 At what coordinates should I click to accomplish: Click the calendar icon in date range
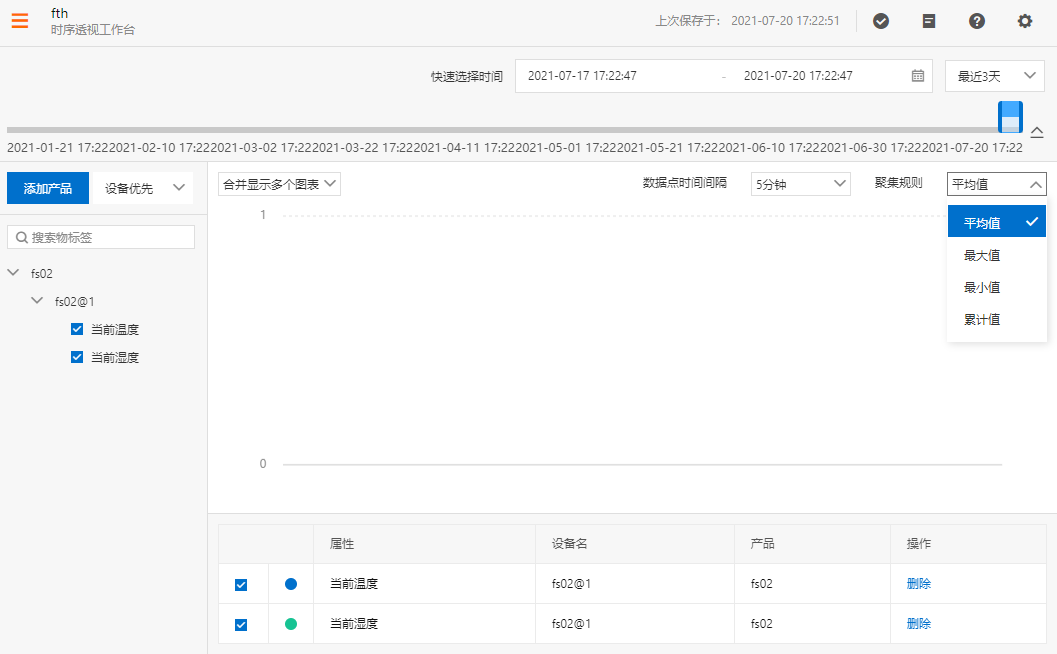918,76
